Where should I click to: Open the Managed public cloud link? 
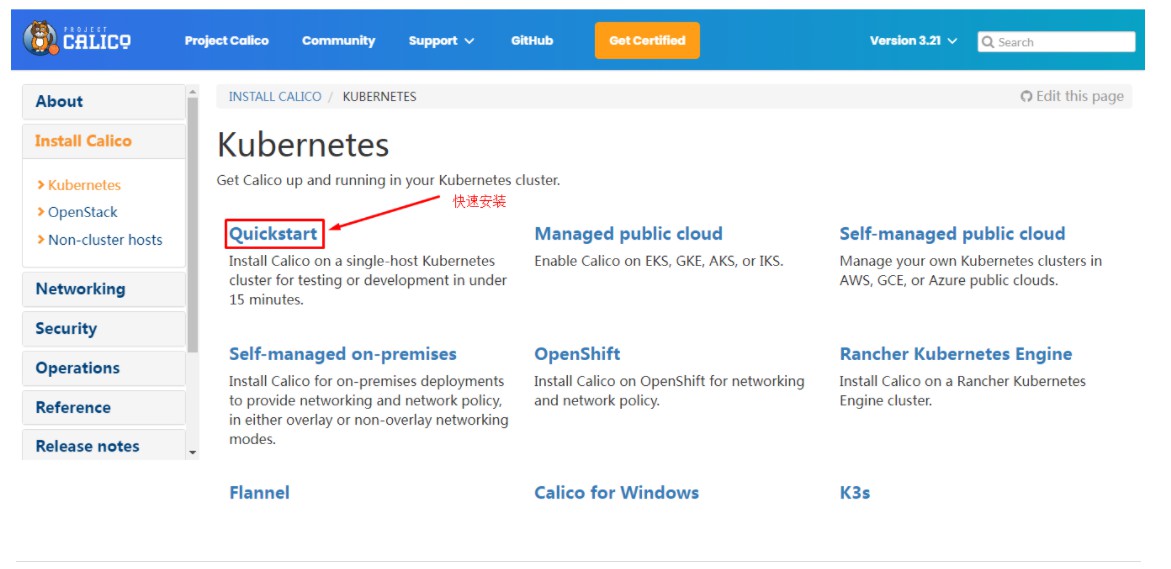pyautogui.click(x=628, y=234)
